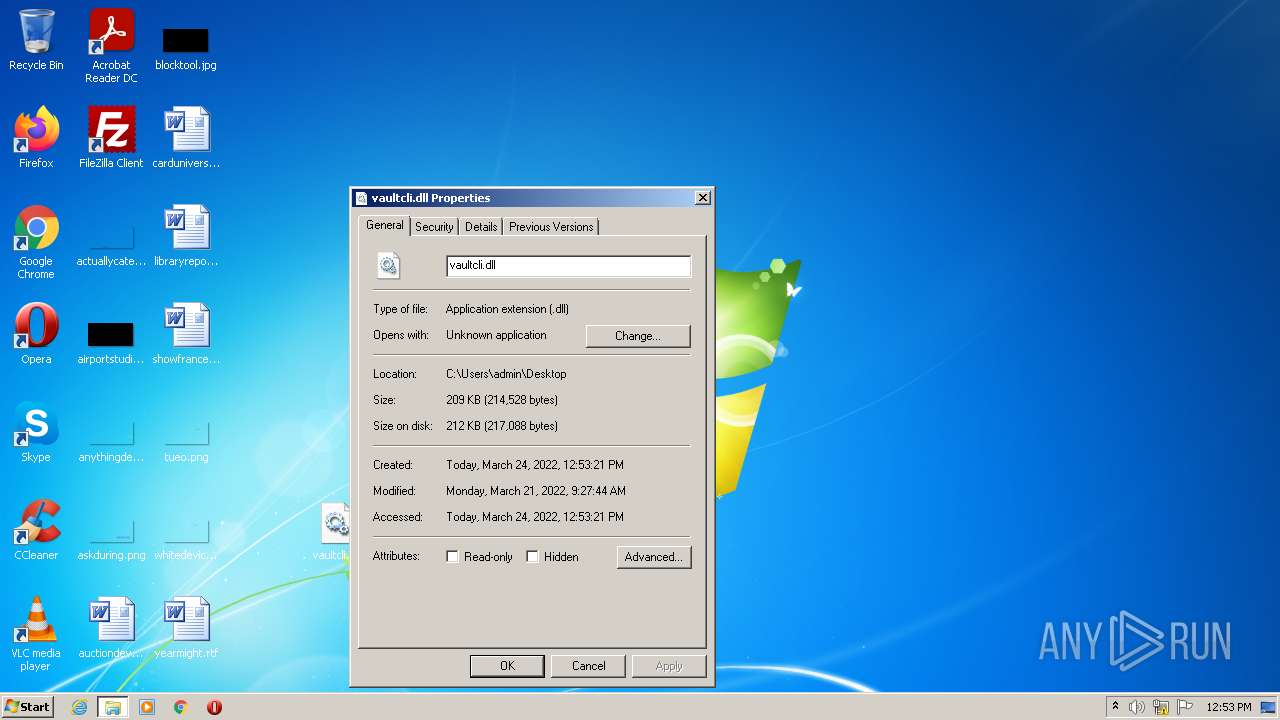Image resolution: width=1280 pixels, height=720 pixels.
Task: Click the location path C:\Users\admin\Desktop
Action: [506, 374]
